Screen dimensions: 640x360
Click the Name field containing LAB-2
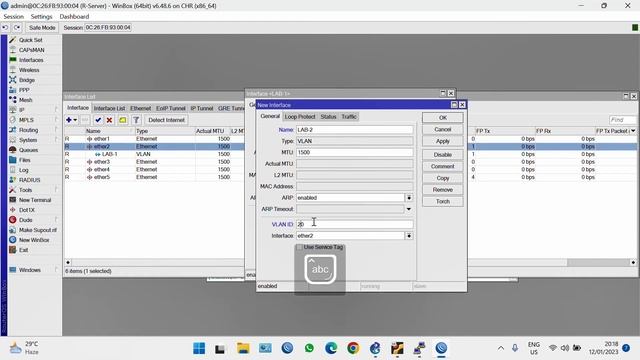click(354, 130)
